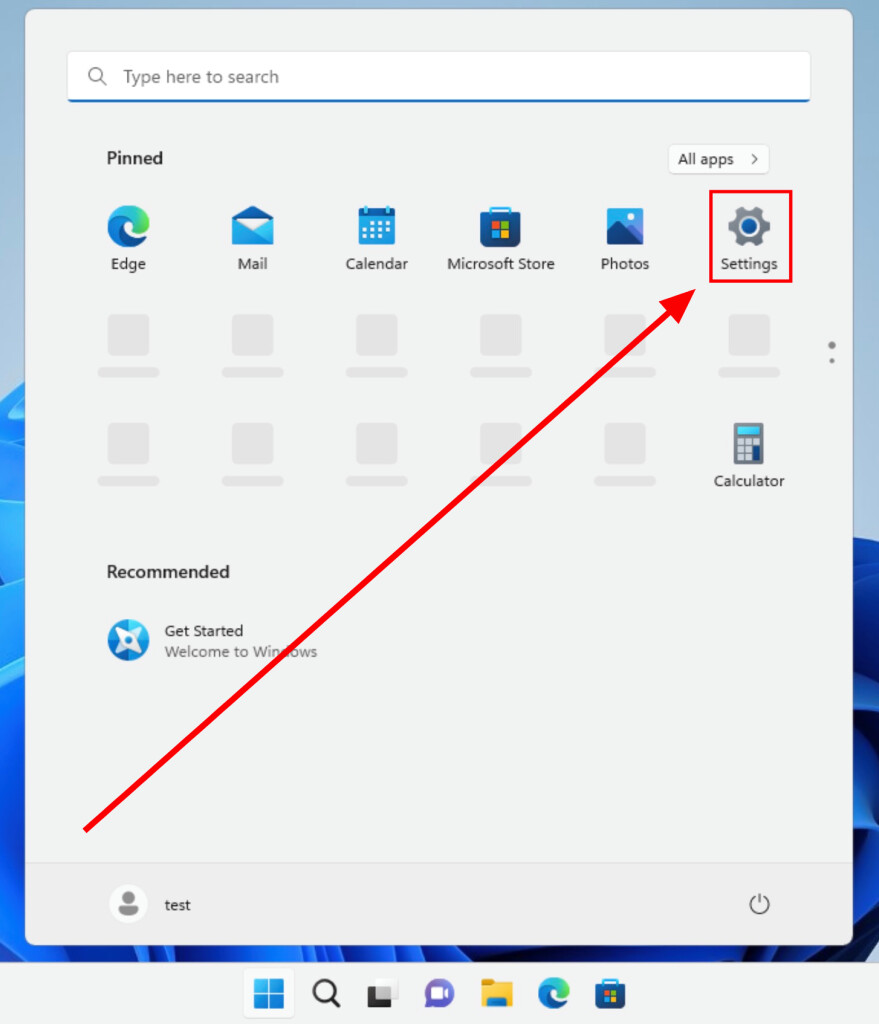Viewport: 879px width, 1024px height.
Task: Launch Edge from the taskbar
Action: (x=554, y=993)
